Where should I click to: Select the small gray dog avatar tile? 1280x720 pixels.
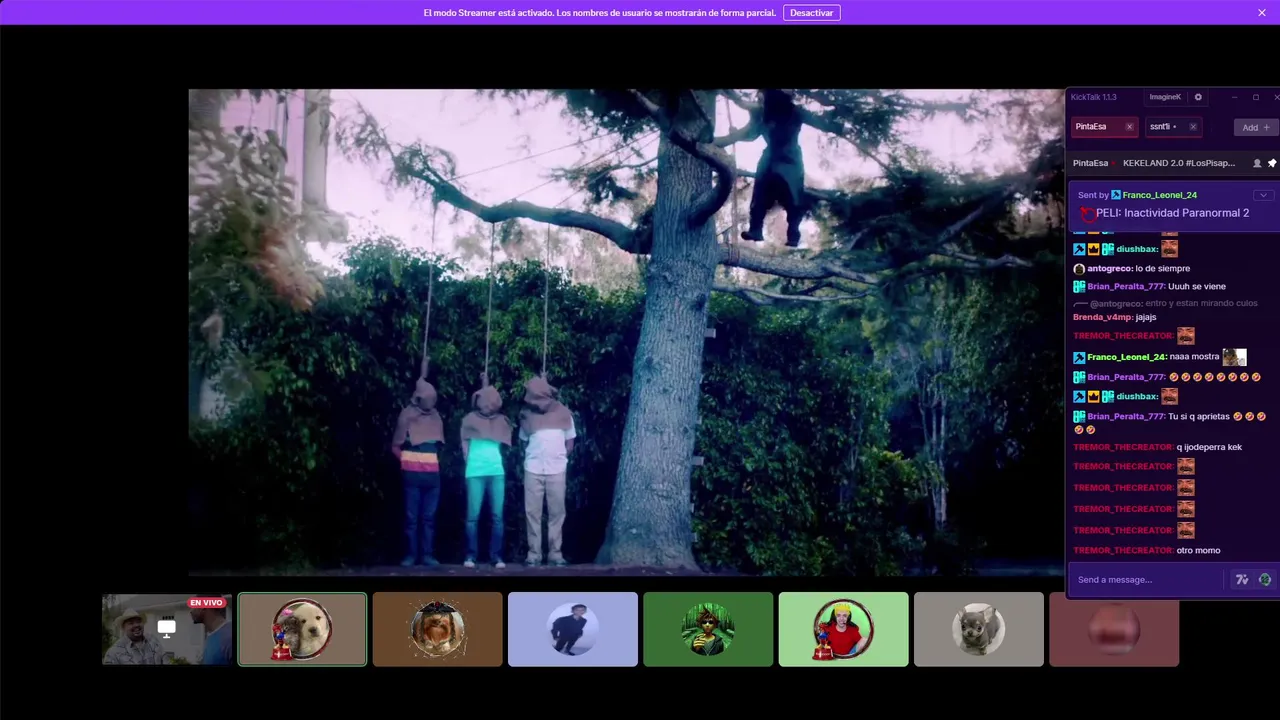(979, 629)
